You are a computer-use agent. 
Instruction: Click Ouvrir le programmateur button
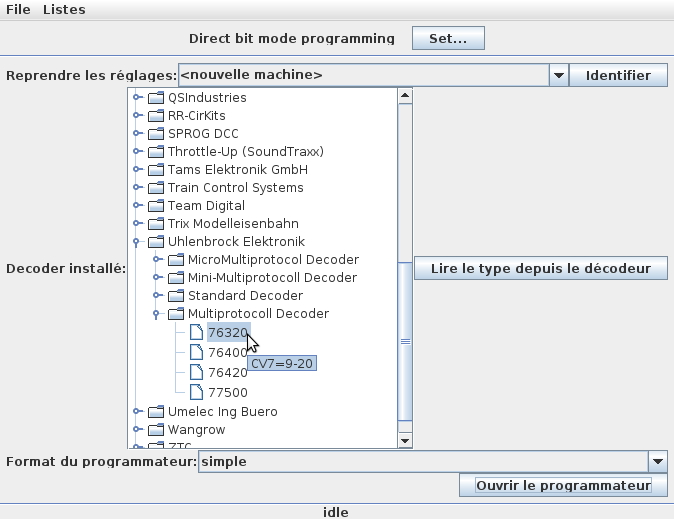(563, 485)
